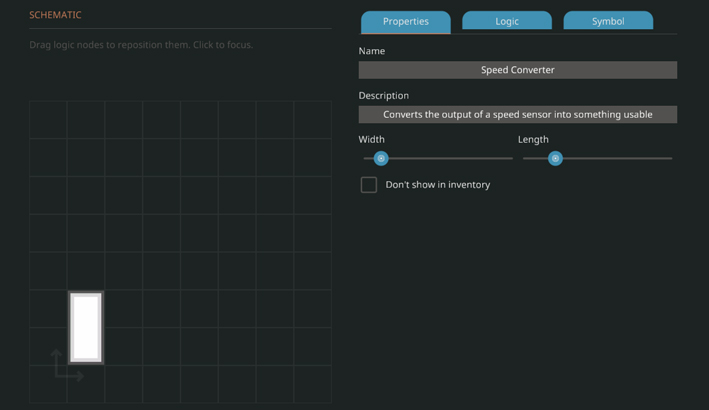Screen dimensions: 709x410
Task: Click the right end of the Width slider track
Action: 509,158
